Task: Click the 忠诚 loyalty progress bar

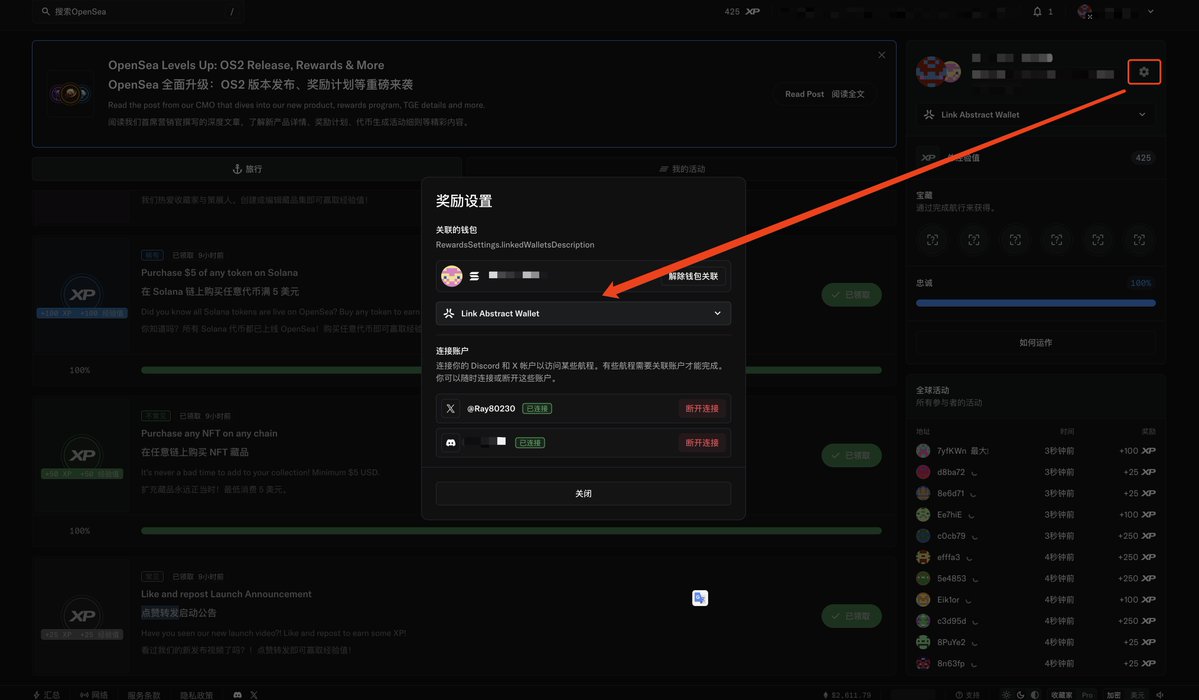Action: coord(1036,303)
